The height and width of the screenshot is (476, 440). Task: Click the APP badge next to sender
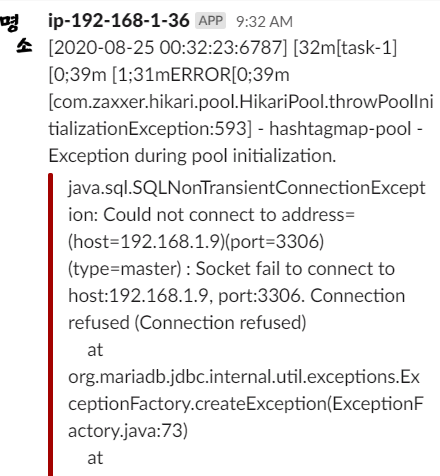click(x=211, y=21)
